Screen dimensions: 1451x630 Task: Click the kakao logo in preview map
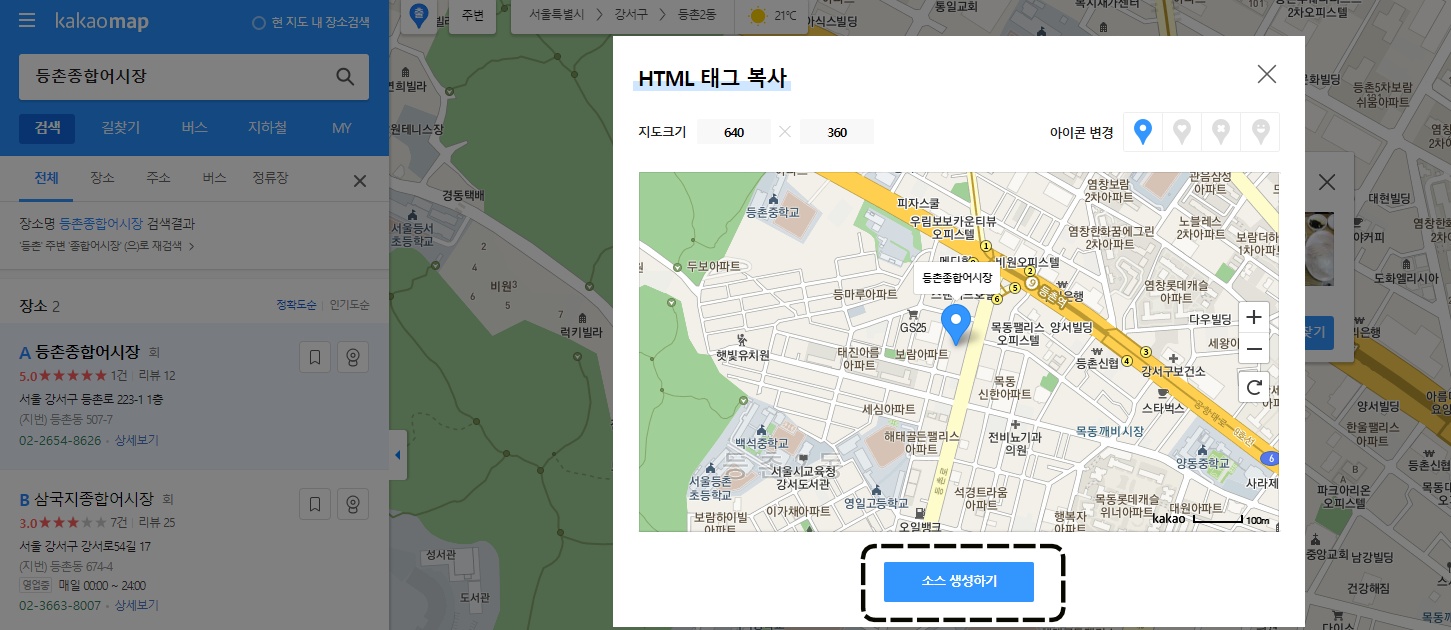(x=1167, y=519)
